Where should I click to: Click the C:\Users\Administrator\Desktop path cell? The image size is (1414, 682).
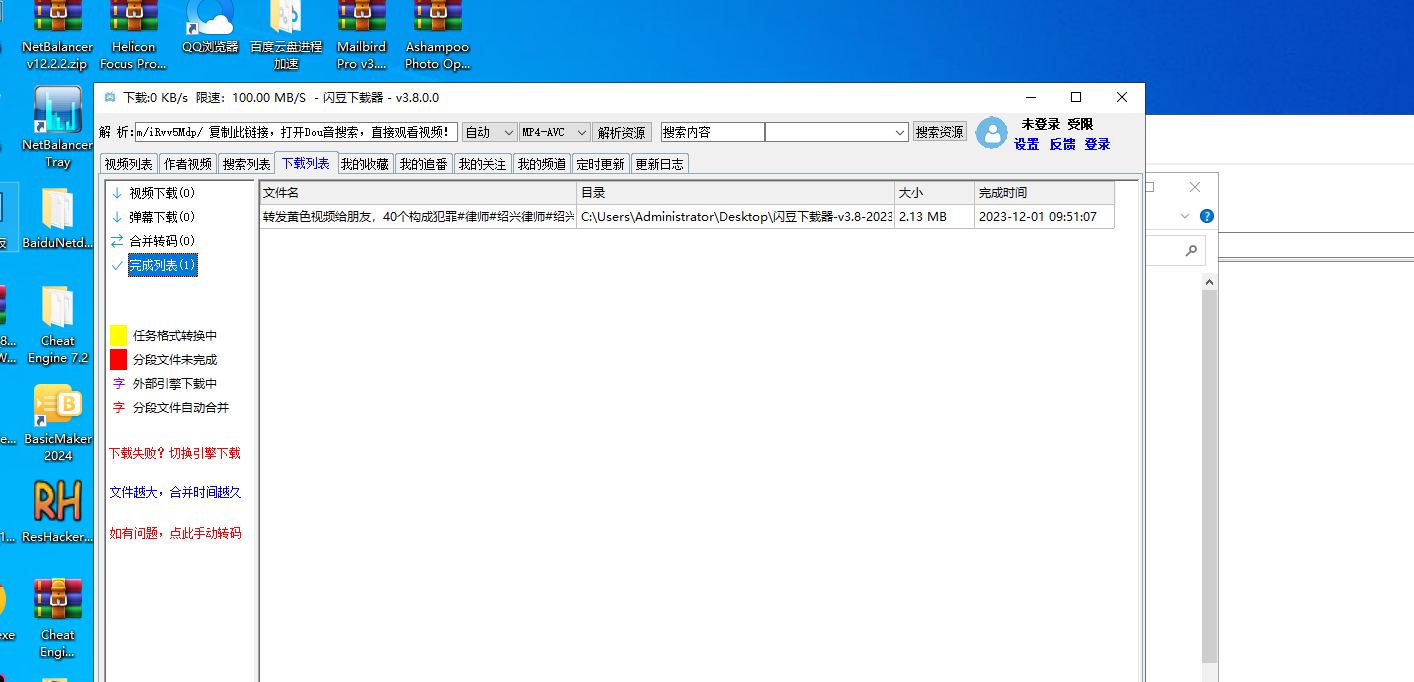coord(736,216)
